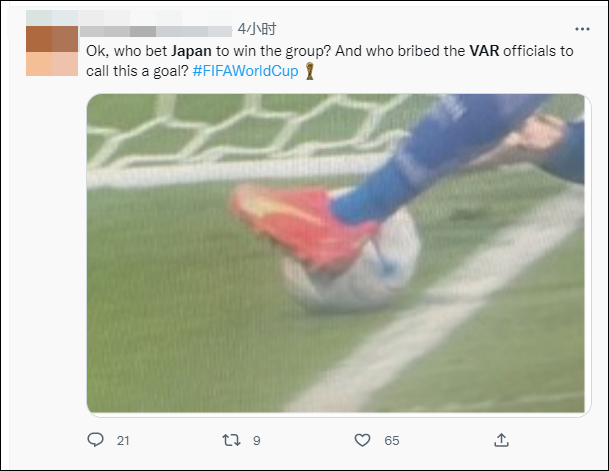Open the #FIFAWorldCup hashtag link
This screenshot has height=471, width=609.
pyautogui.click(x=245, y=72)
